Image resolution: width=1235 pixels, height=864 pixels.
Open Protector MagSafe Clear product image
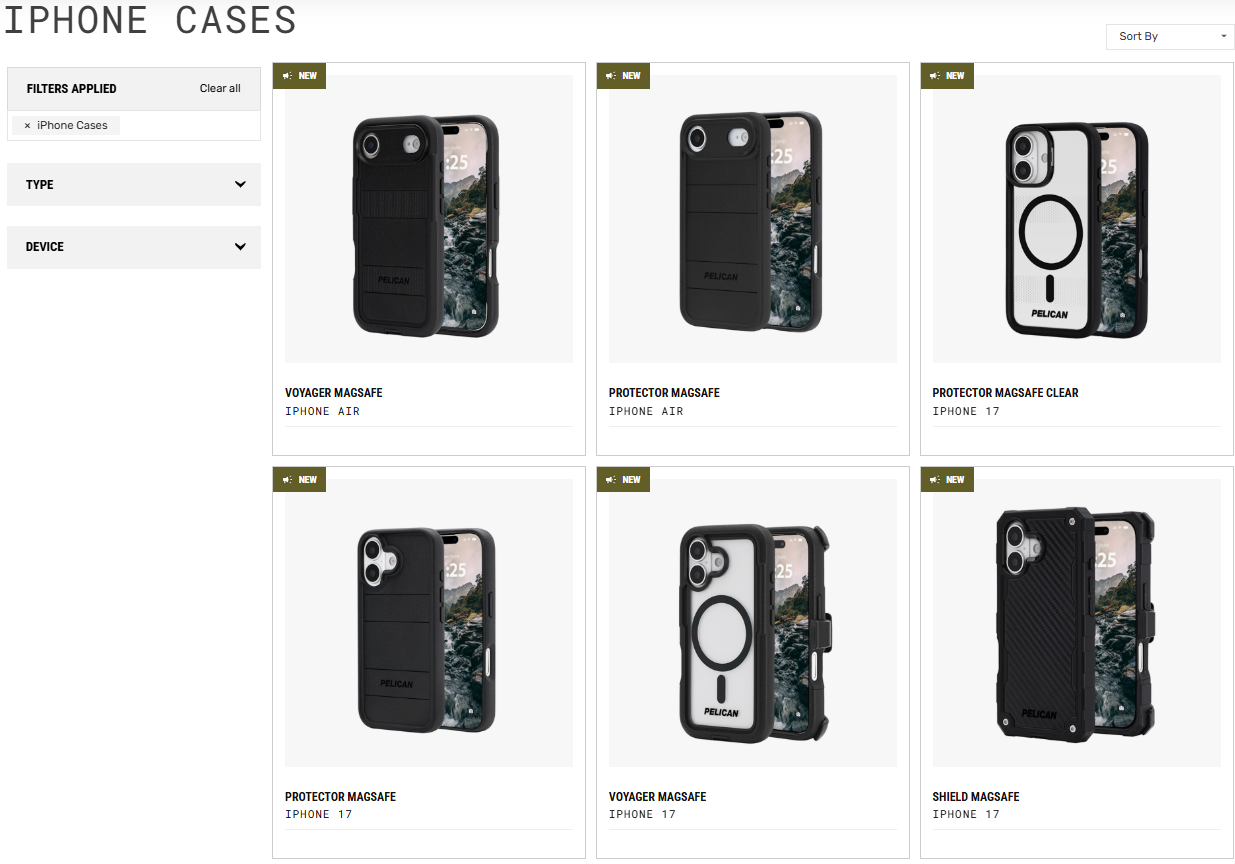1077,219
